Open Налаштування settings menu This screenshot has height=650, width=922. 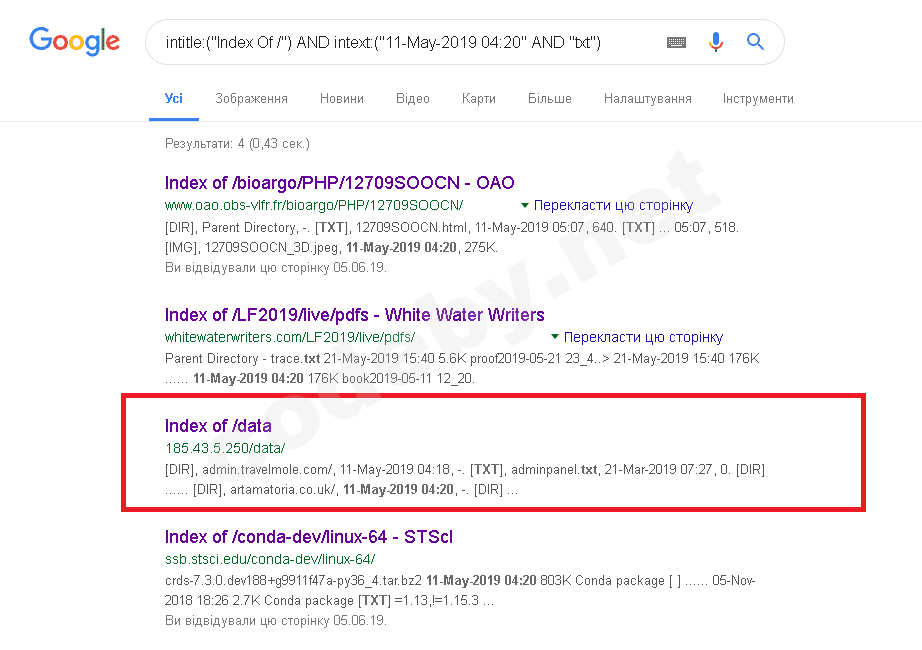[x=648, y=99]
